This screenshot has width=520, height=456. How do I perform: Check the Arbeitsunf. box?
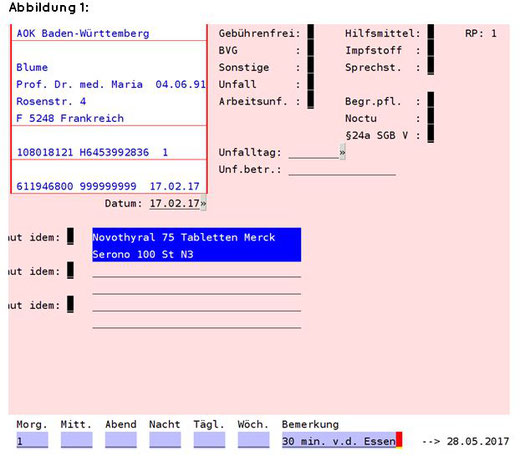coord(310,101)
